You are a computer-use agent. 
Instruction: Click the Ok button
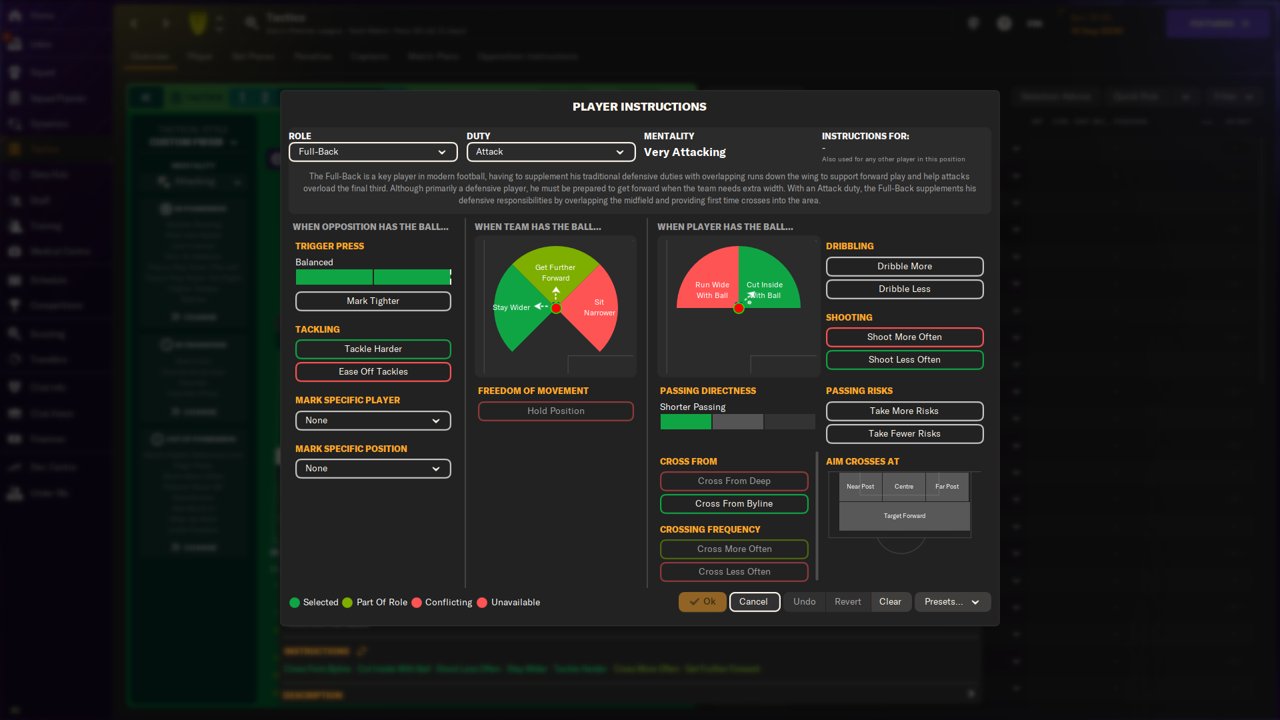[x=702, y=602]
